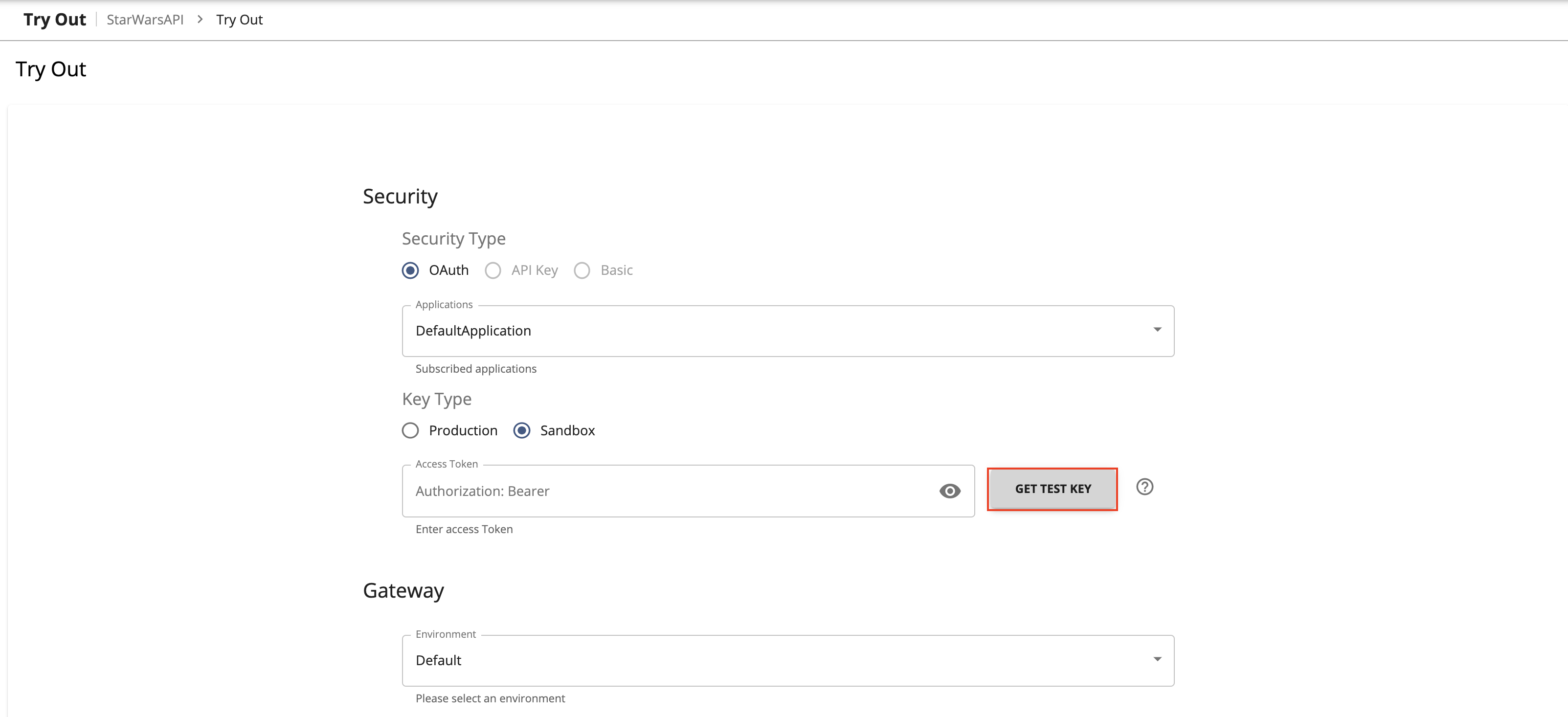Click the Gateway section heading

click(x=403, y=590)
